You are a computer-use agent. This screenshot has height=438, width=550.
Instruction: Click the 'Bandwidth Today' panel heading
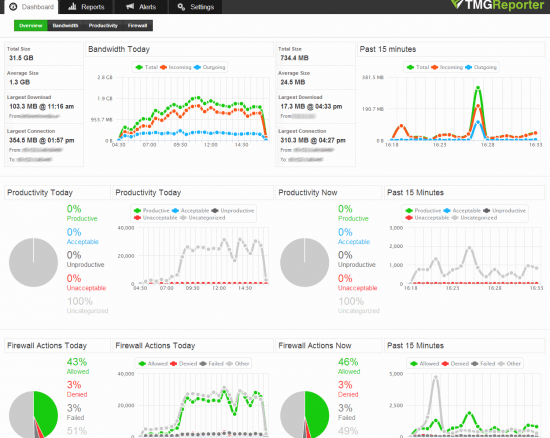[119, 49]
